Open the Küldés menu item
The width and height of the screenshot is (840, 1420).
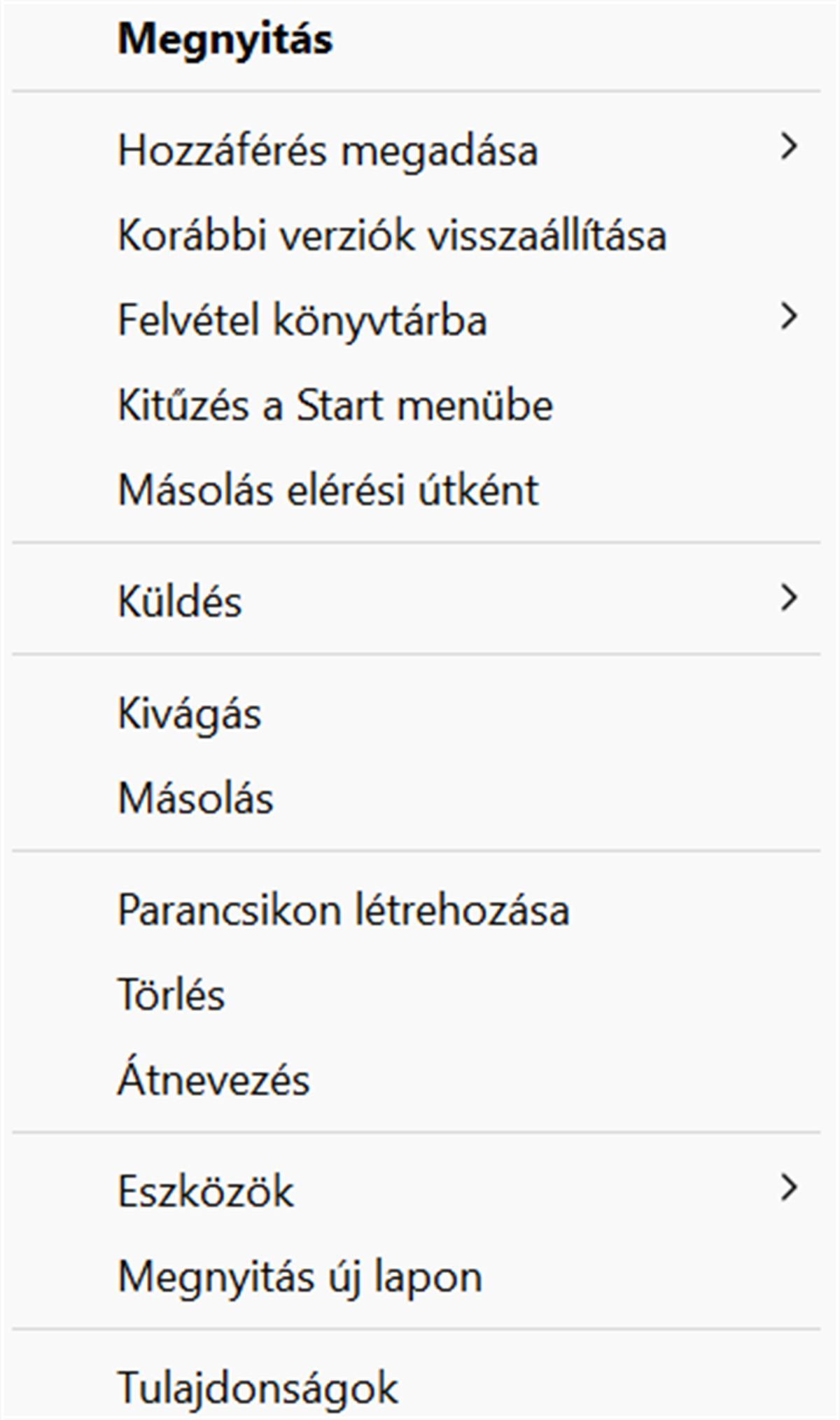point(180,601)
